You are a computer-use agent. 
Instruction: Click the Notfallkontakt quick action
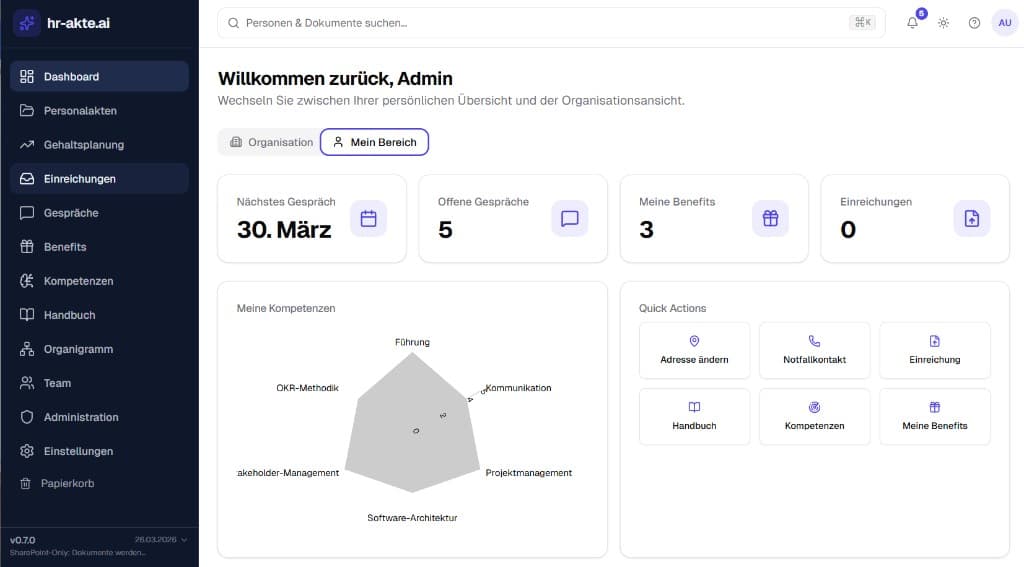pos(814,350)
